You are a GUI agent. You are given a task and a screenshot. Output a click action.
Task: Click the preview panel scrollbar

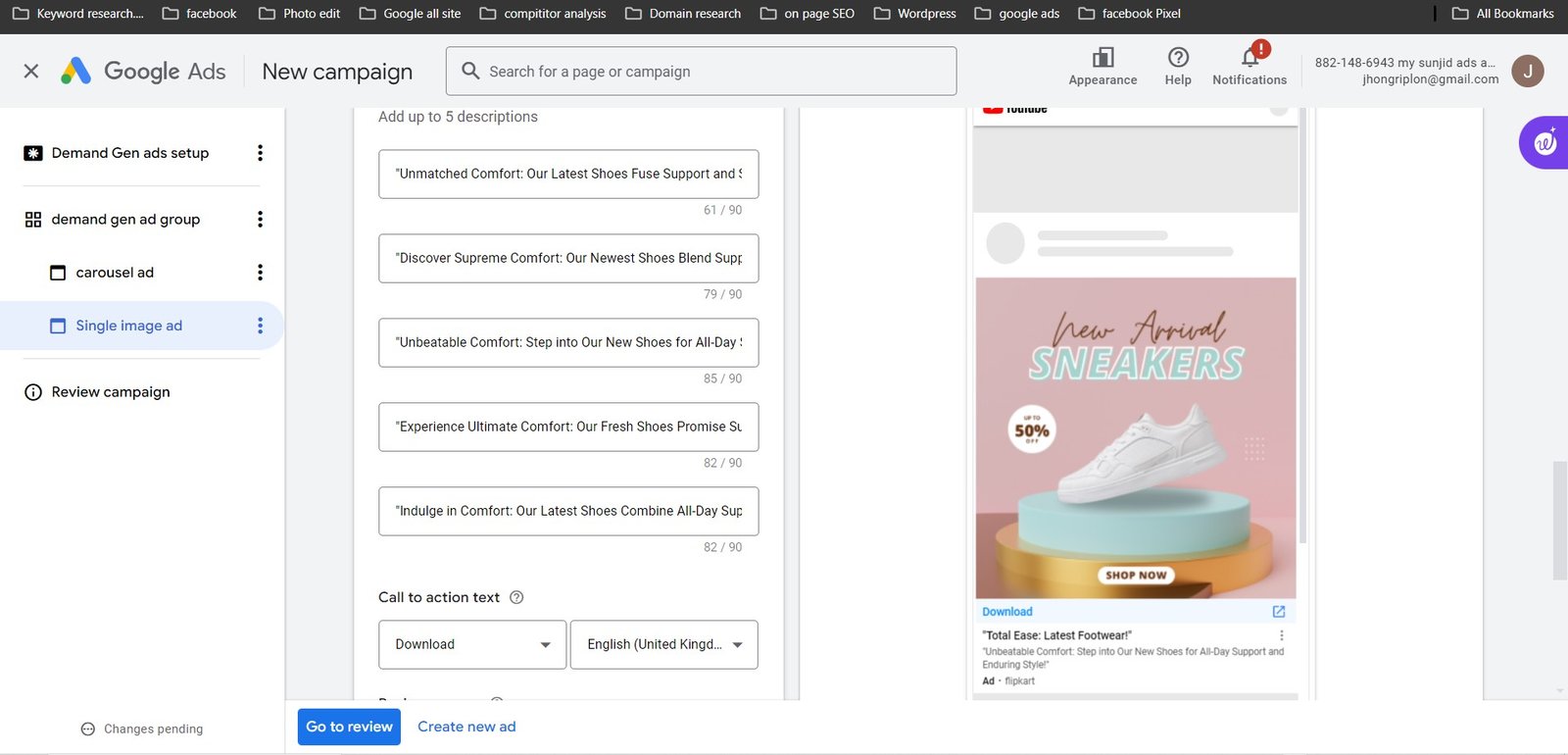(1302, 327)
